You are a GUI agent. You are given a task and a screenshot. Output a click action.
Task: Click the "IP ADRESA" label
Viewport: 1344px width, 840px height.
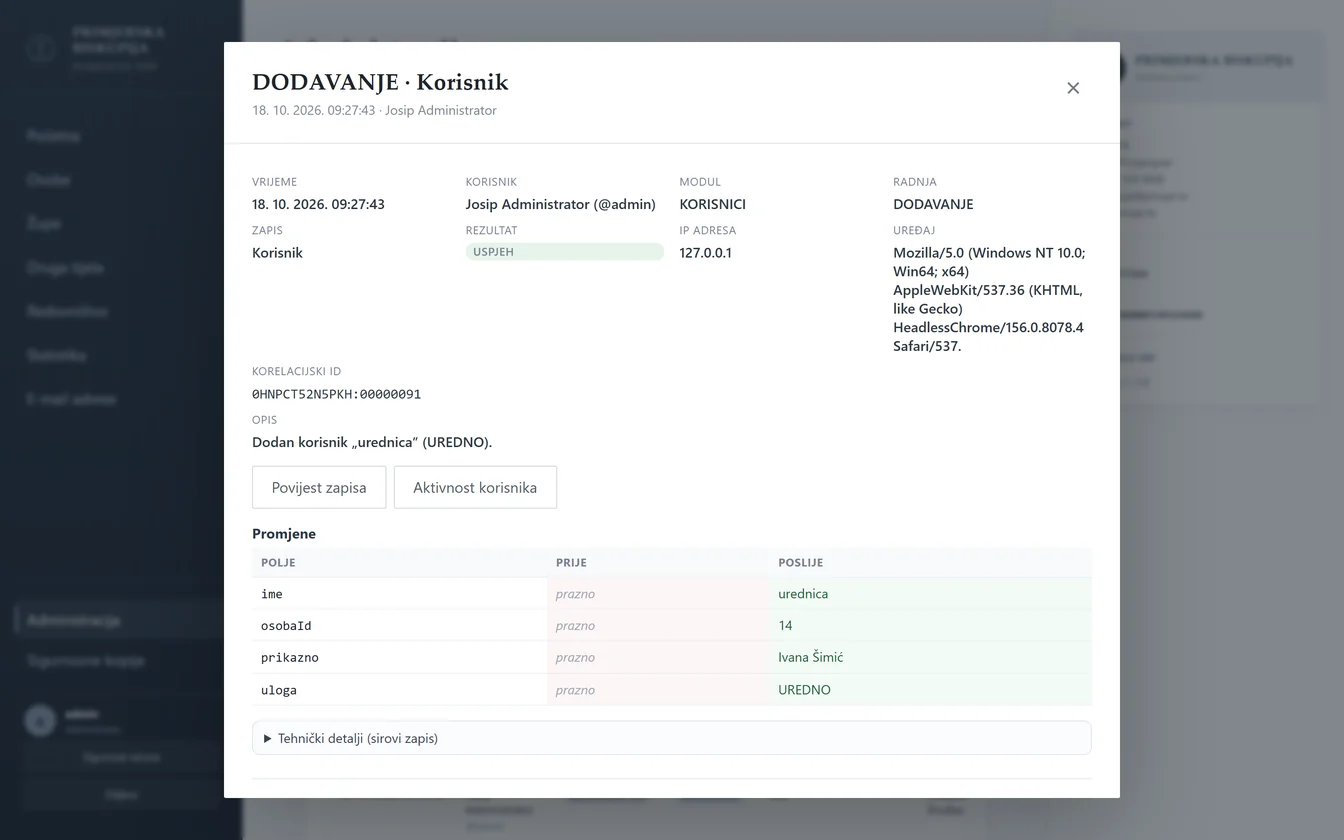pos(707,230)
